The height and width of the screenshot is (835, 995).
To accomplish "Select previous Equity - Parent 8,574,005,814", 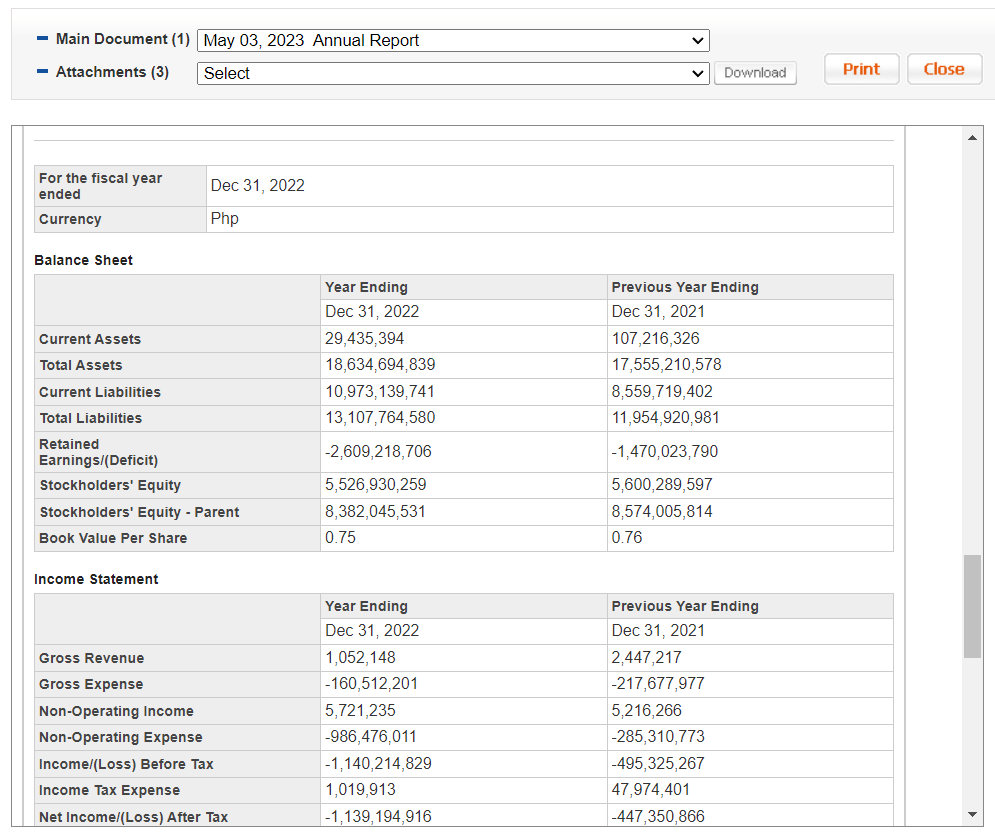I will pyautogui.click(x=662, y=511).
